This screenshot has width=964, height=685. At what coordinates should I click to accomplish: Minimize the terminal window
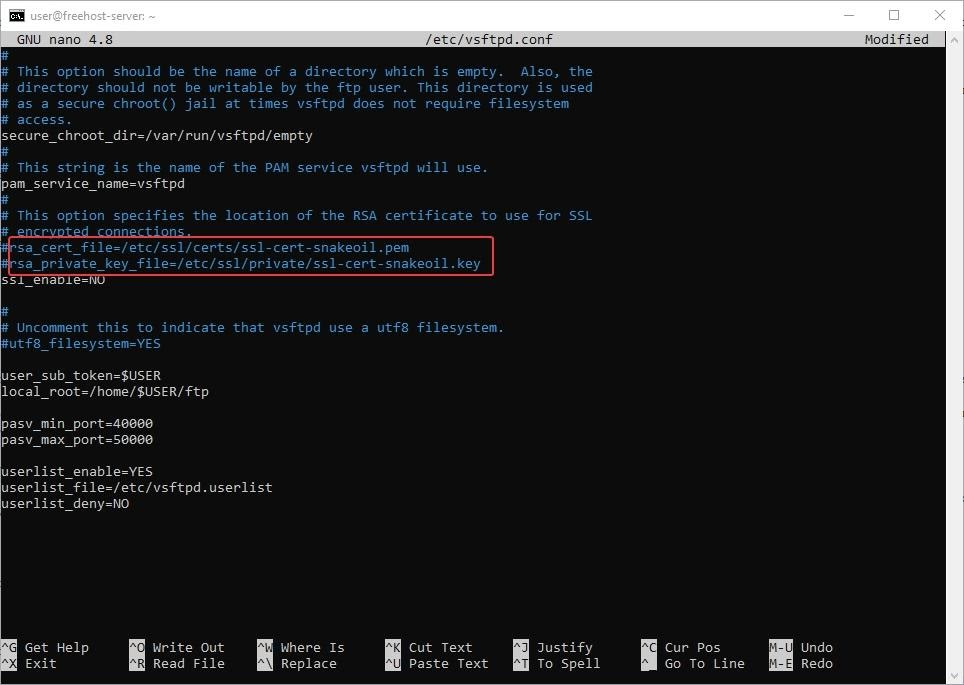(848, 15)
